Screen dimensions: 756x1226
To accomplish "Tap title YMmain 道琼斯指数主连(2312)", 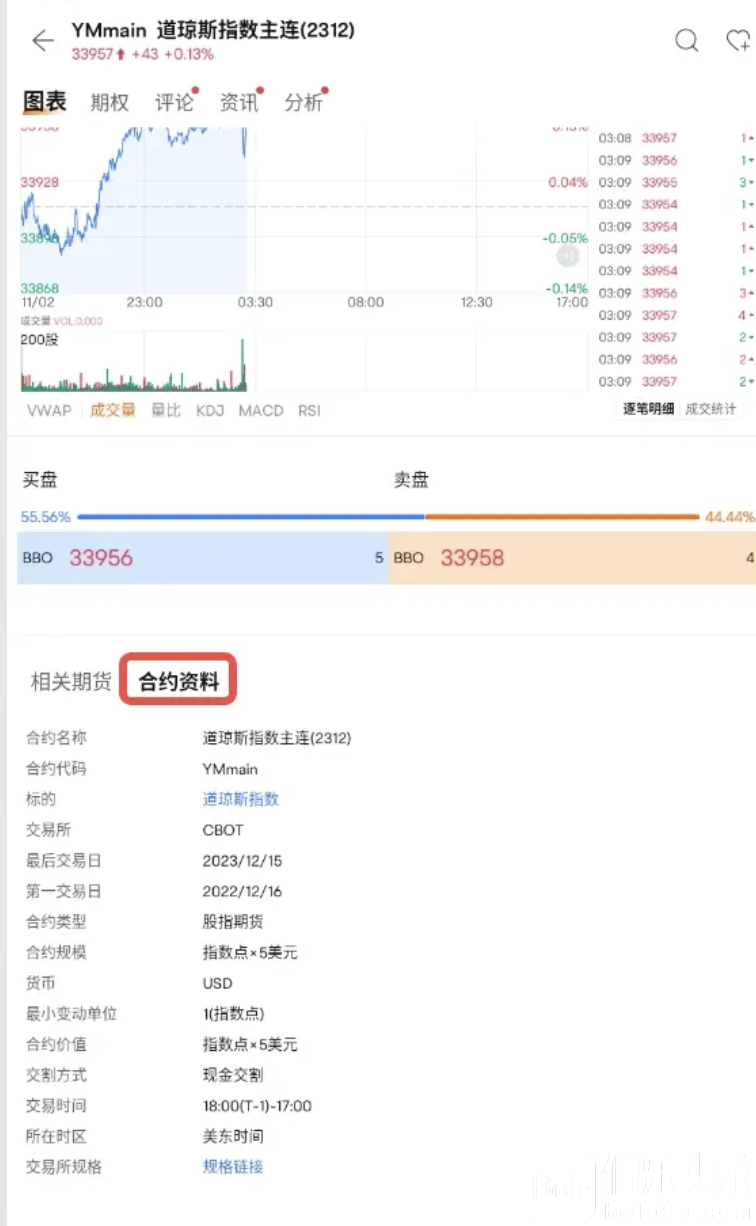I will (213, 31).
